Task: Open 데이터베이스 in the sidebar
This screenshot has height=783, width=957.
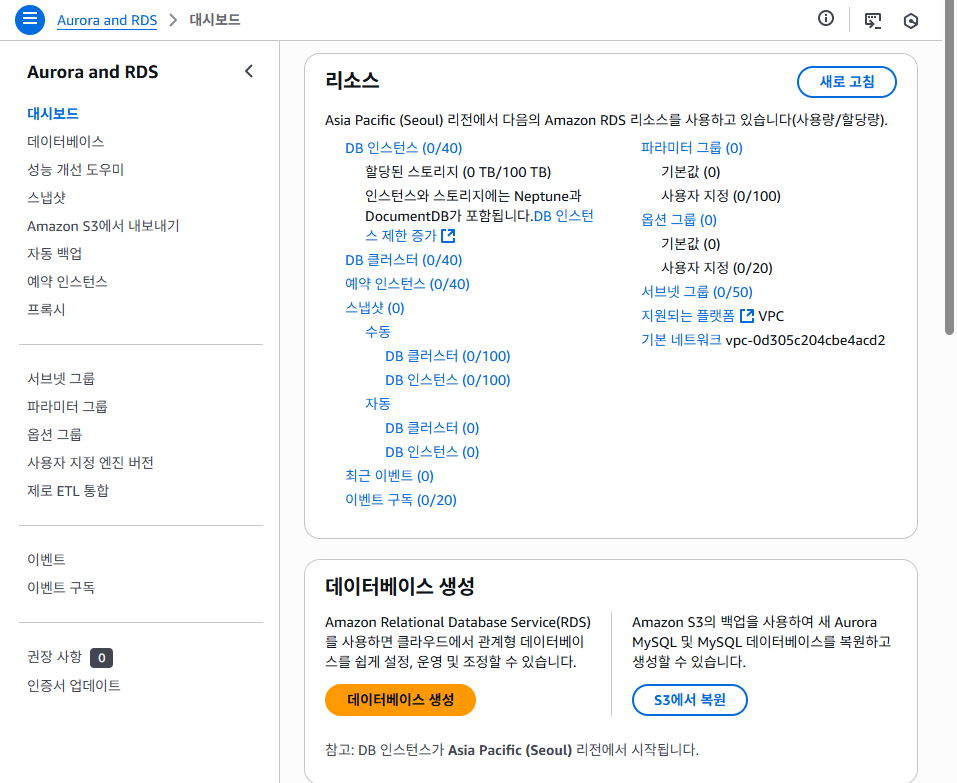Action: (x=65, y=142)
